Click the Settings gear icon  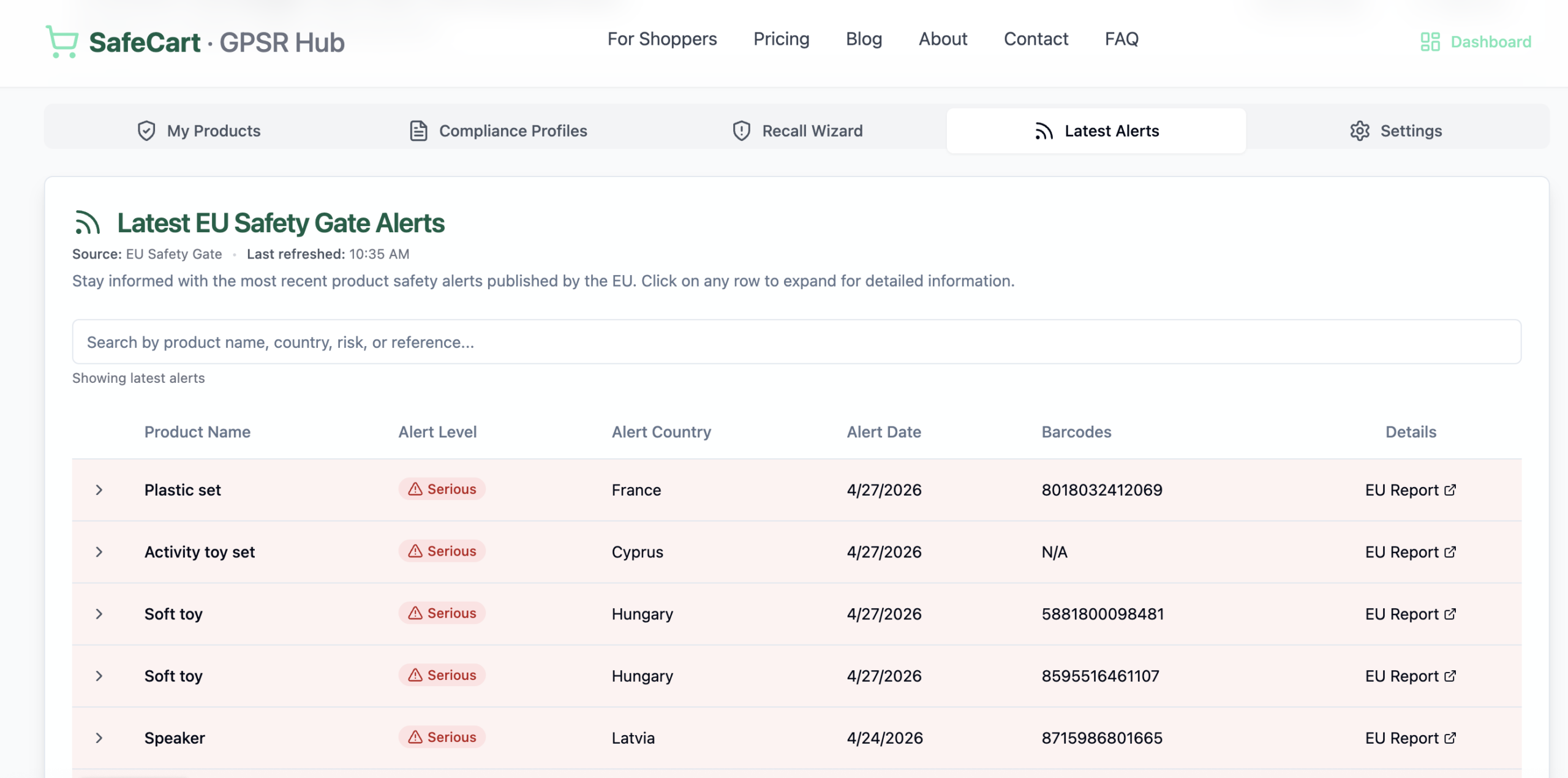pyautogui.click(x=1359, y=130)
